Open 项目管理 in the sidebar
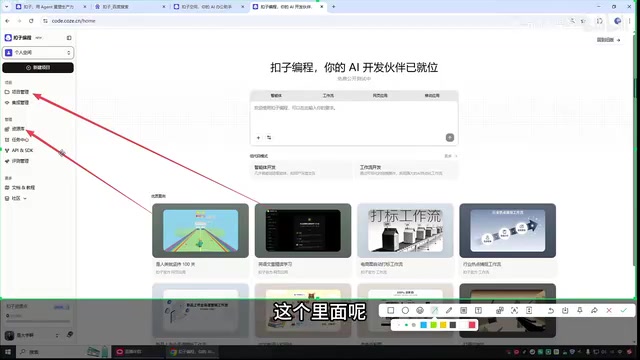The width and height of the screenshot is (640, 360). 17,92
